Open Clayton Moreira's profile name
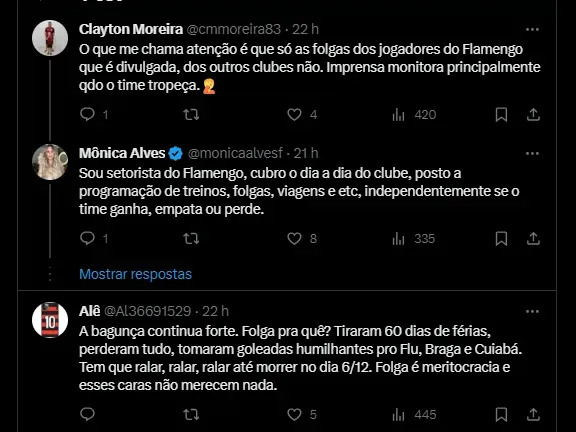576x432 pixels. tap(131, 29)
